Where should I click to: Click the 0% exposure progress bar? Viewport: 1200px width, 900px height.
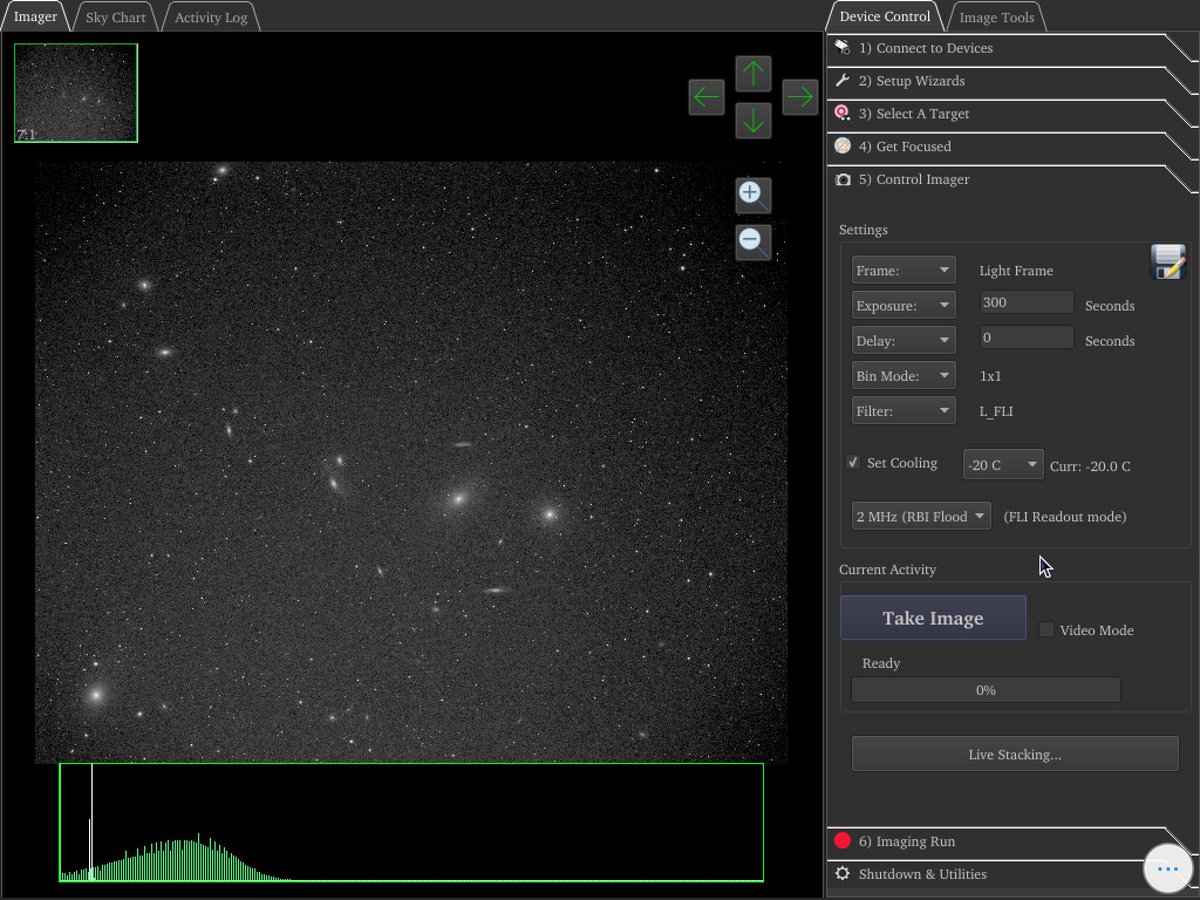(x=986, y=690)
